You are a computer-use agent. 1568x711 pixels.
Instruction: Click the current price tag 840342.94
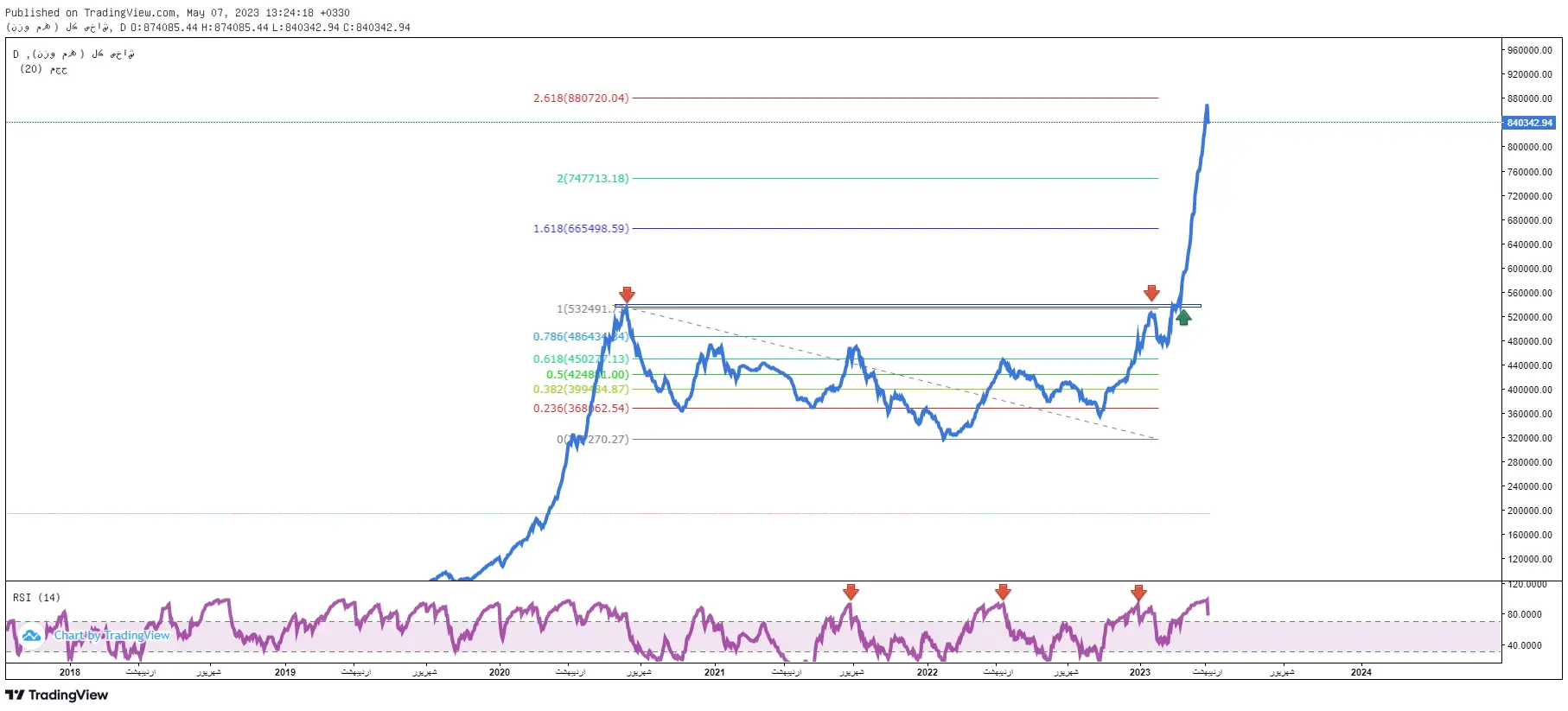[1530, 123]
